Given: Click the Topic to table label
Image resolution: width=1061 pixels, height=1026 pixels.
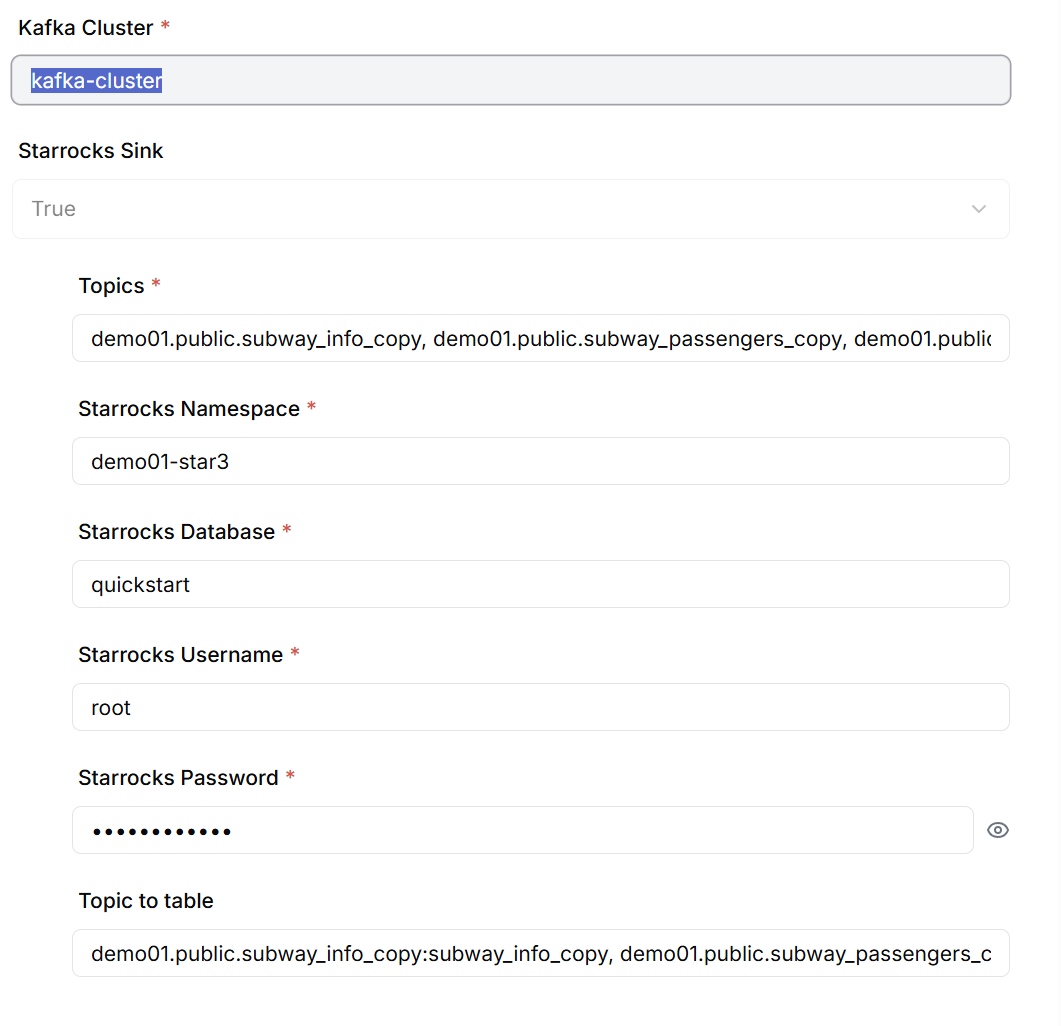Looking at the screenshot, I should coord(146,901).
